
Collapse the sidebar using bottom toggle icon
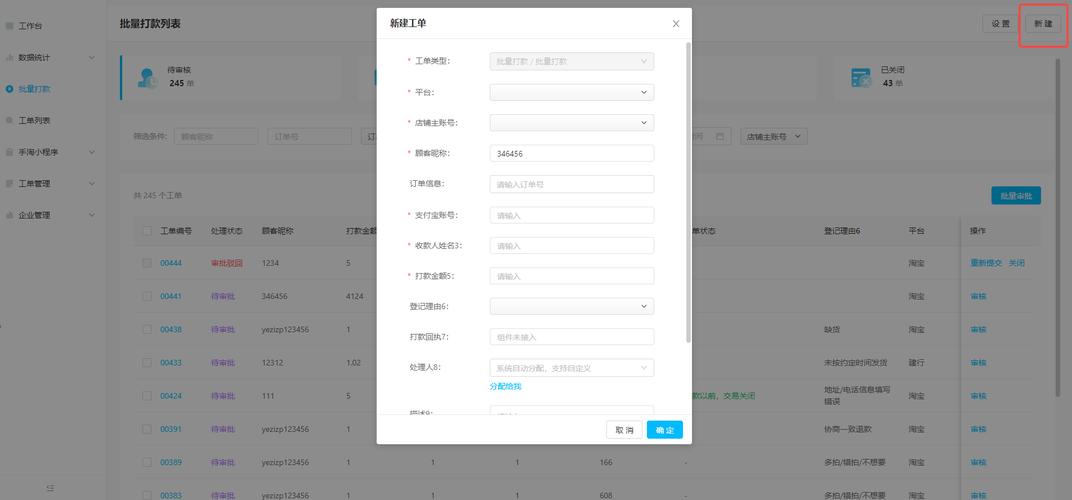coord(50,487)
